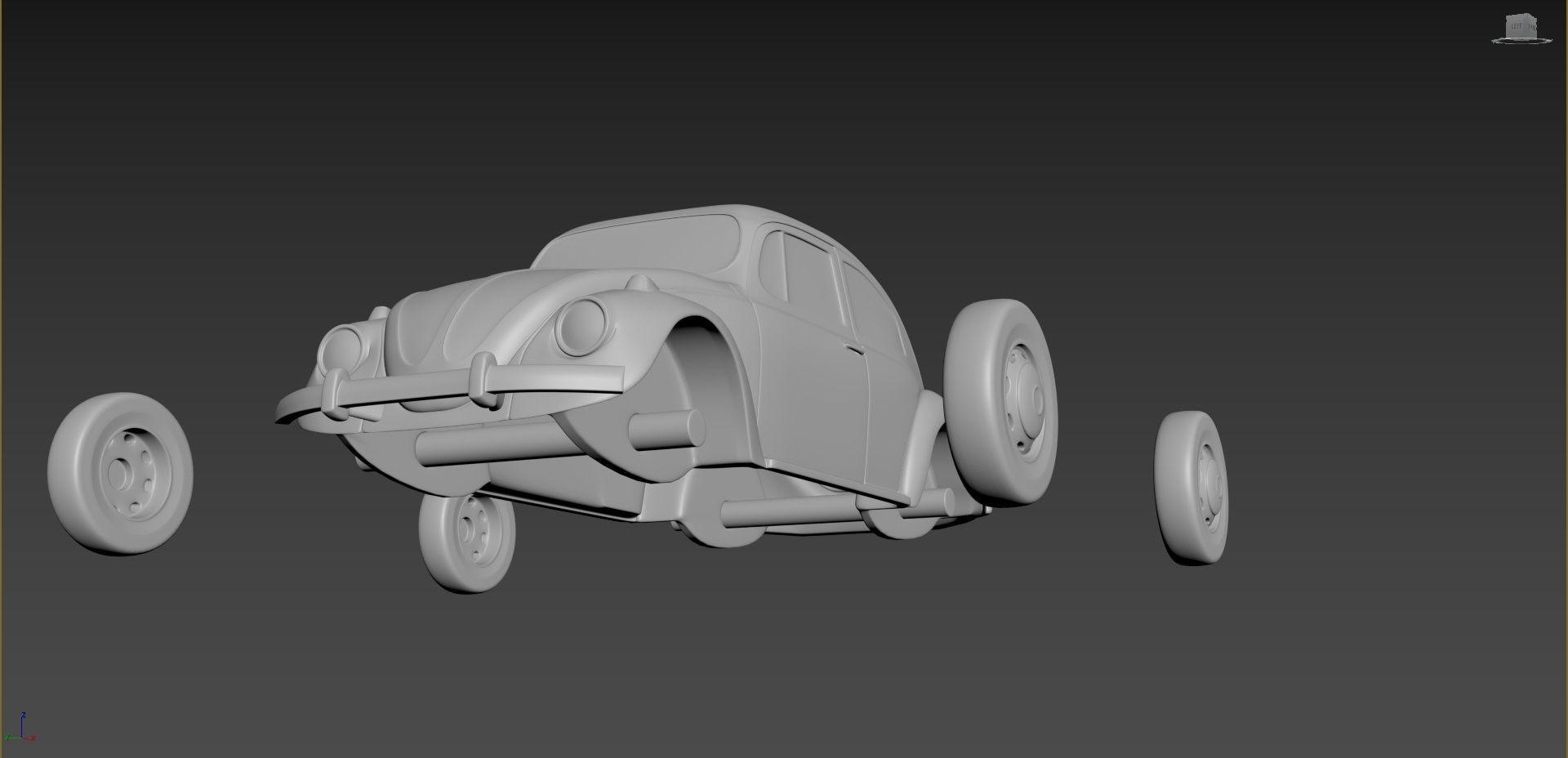Select the detached wheel at far right
Image resolution: width=1568 pixels, height=758 pixels.
coord(1192,488)
